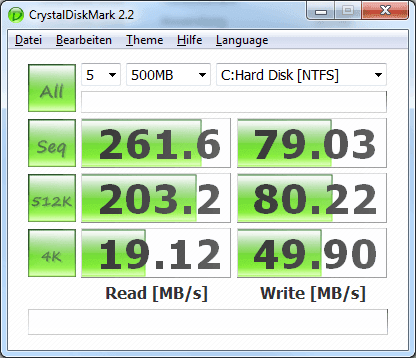Click the comment field at the bottom
Screen dimensions: 416x360
click(x=208, y=322)
